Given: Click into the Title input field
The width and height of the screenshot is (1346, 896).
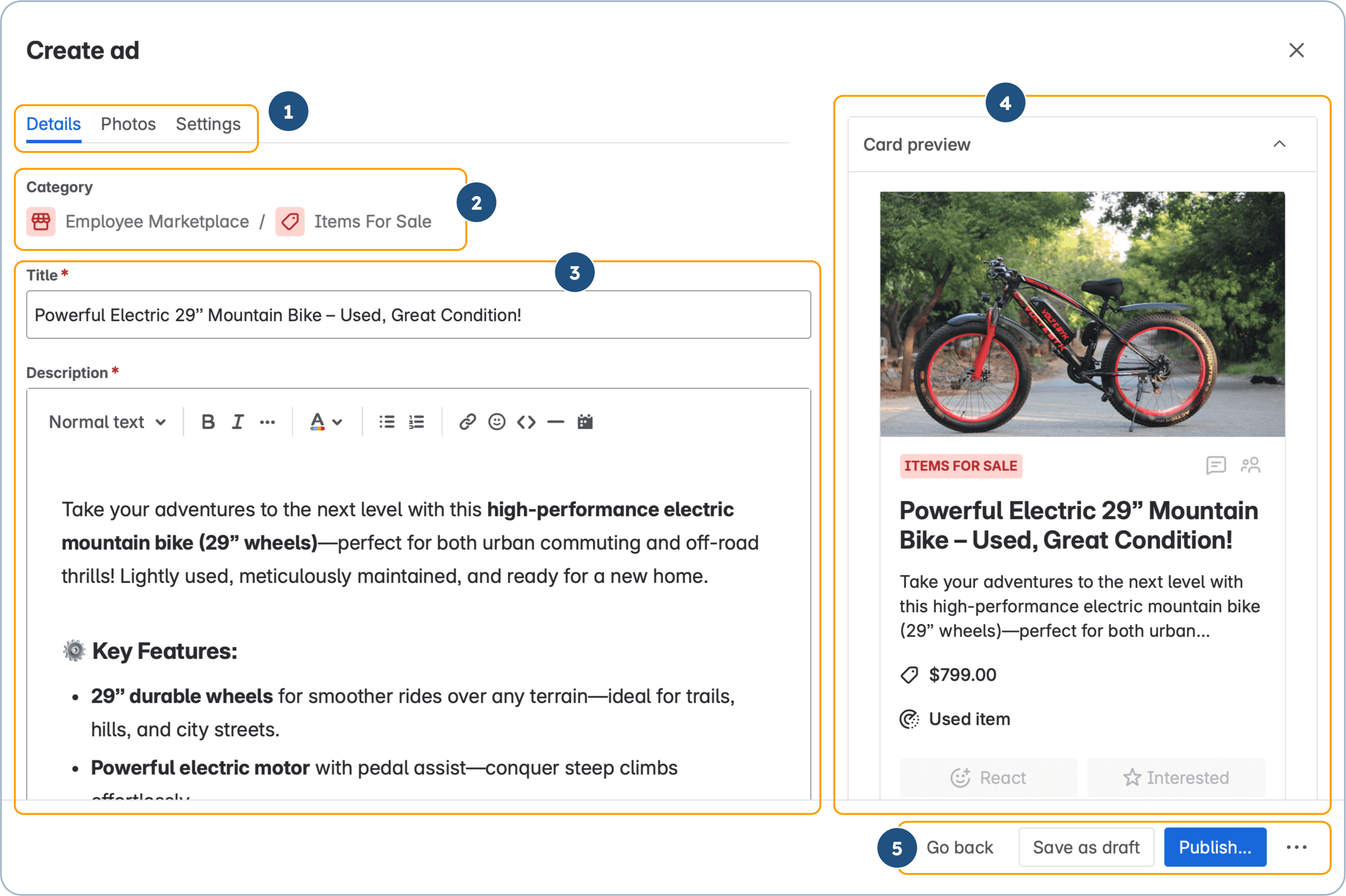Looking at the screenshot, I should pos(418,315).
